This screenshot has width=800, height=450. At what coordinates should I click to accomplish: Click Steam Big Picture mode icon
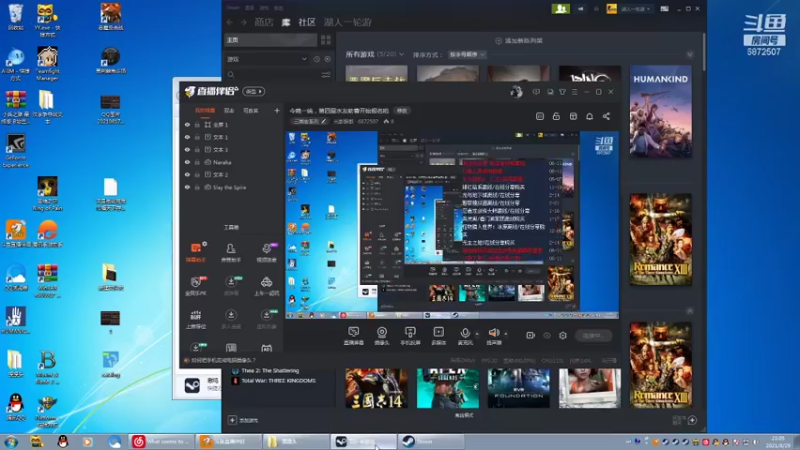pyautogui.click(x=664, y=9)
